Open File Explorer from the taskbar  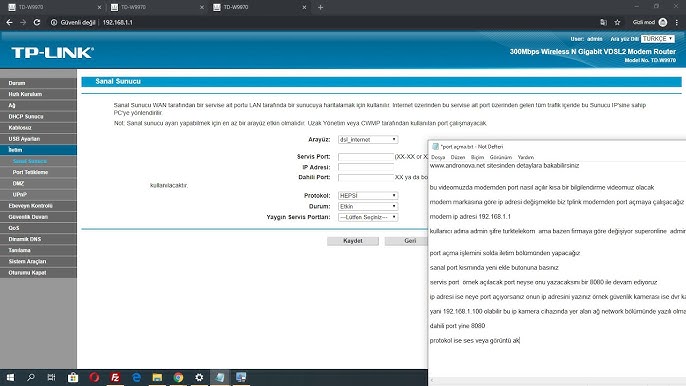pyautogui.click(x=157, y=377)
